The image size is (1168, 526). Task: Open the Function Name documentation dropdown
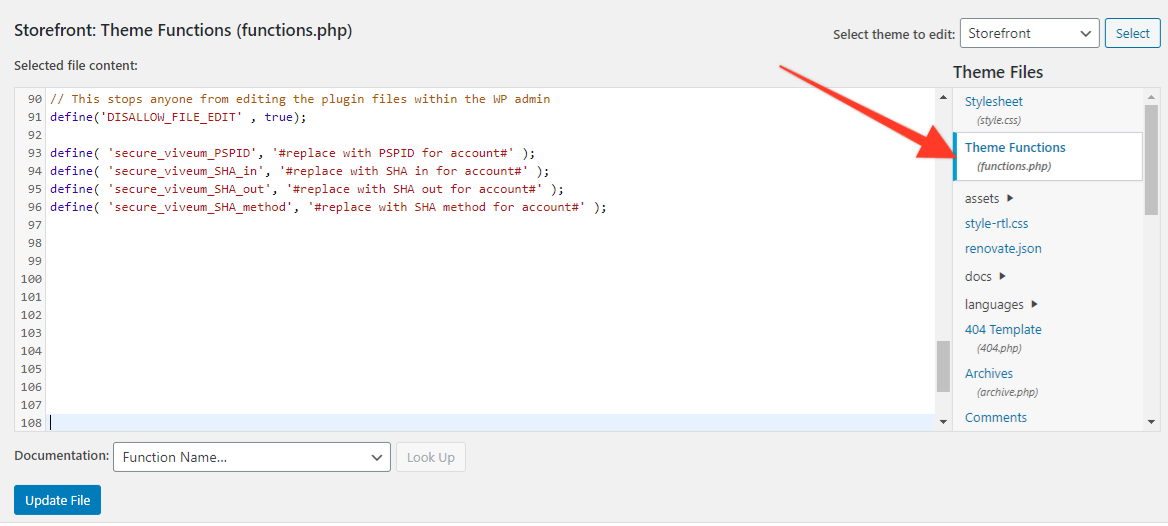(252, 457)
